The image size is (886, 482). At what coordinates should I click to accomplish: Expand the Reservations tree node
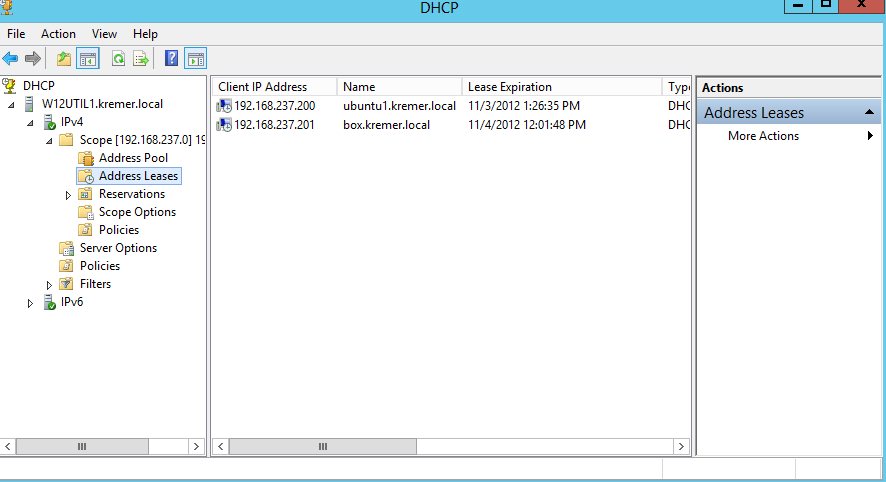(68, 194)
